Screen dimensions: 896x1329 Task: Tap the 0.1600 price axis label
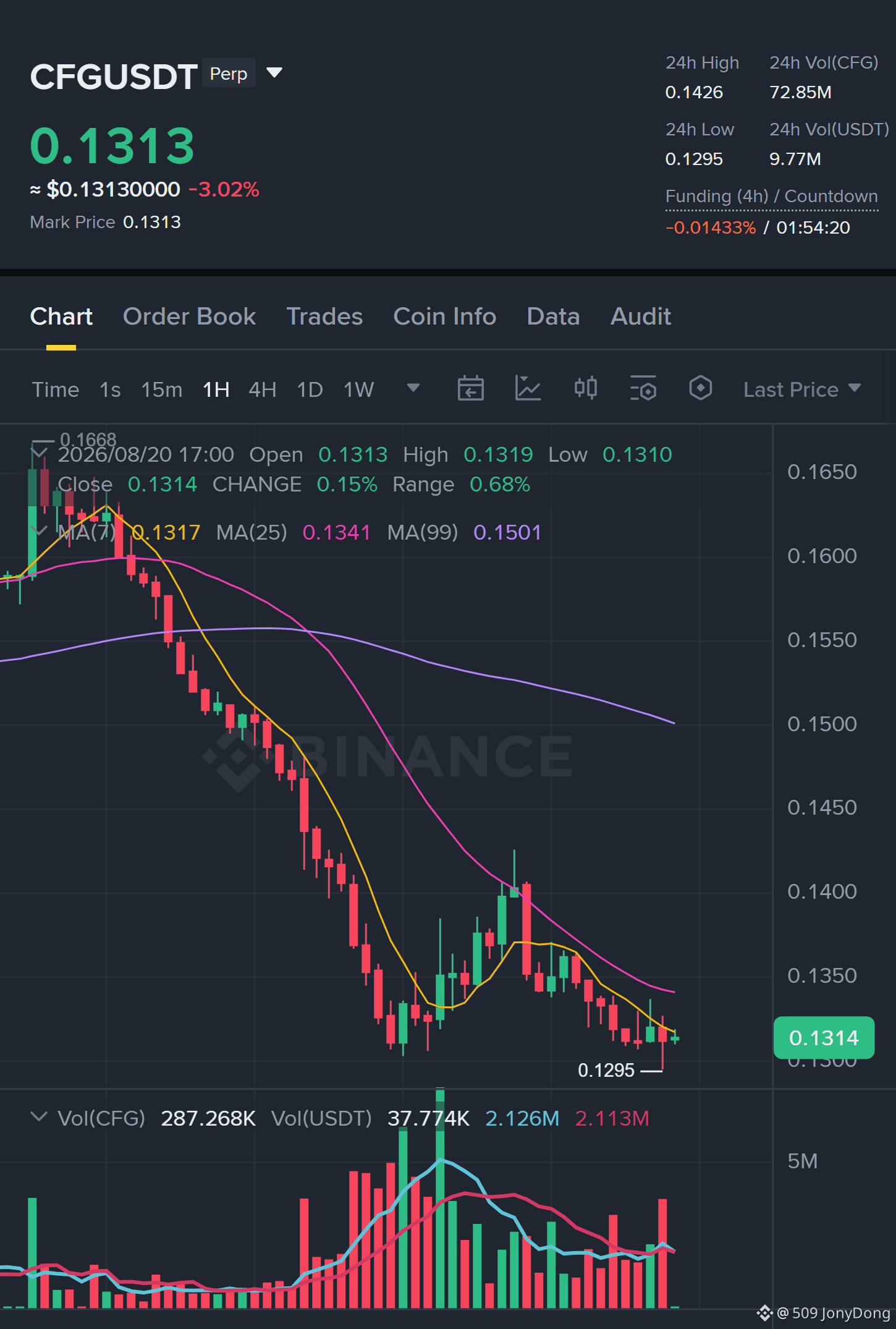[822, 556]
